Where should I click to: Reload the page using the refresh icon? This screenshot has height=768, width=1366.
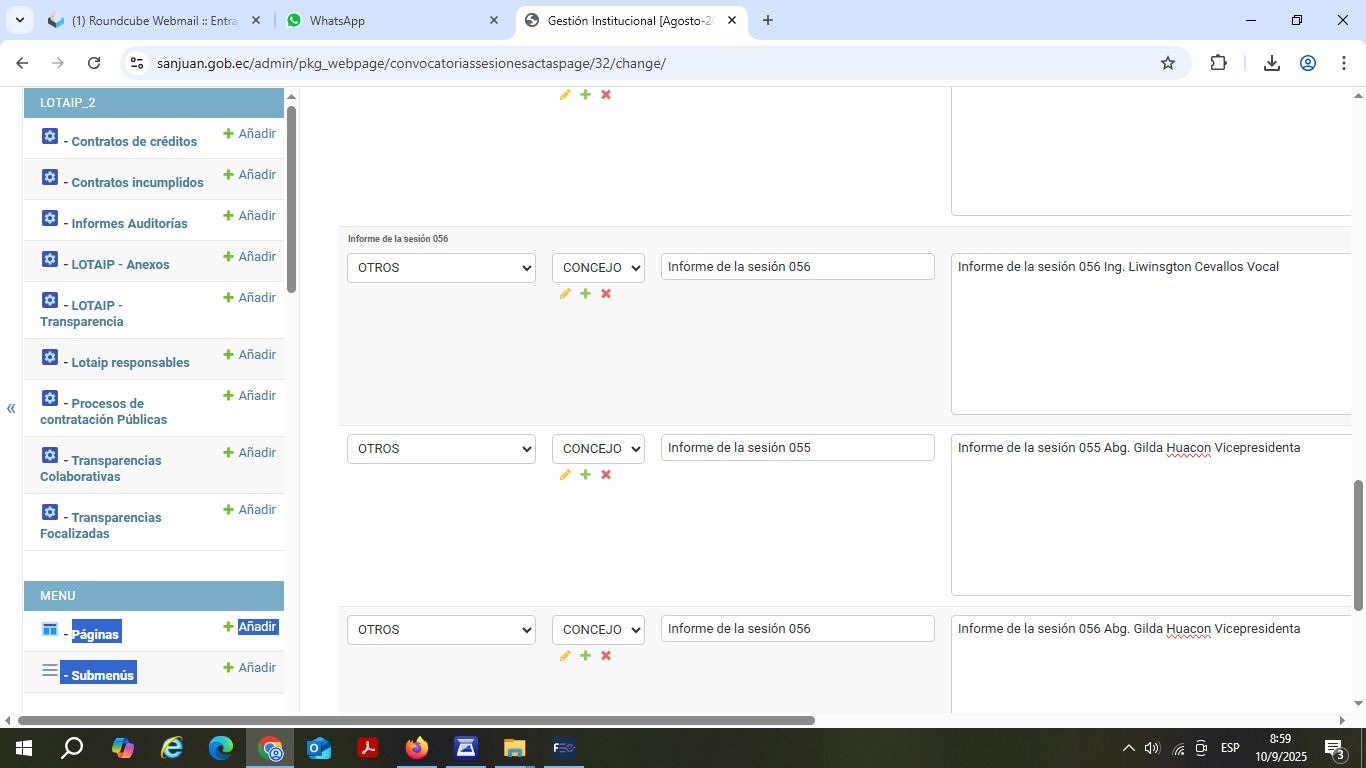tap(94, 63)
